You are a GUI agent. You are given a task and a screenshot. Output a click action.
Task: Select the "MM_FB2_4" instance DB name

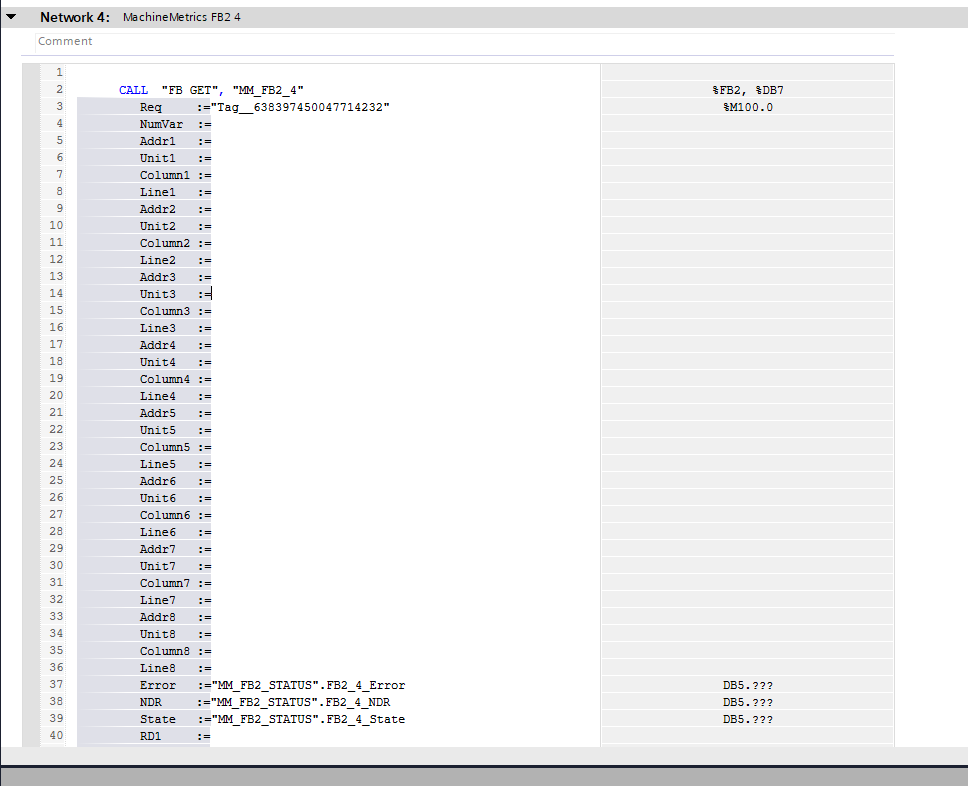[268, 90]
